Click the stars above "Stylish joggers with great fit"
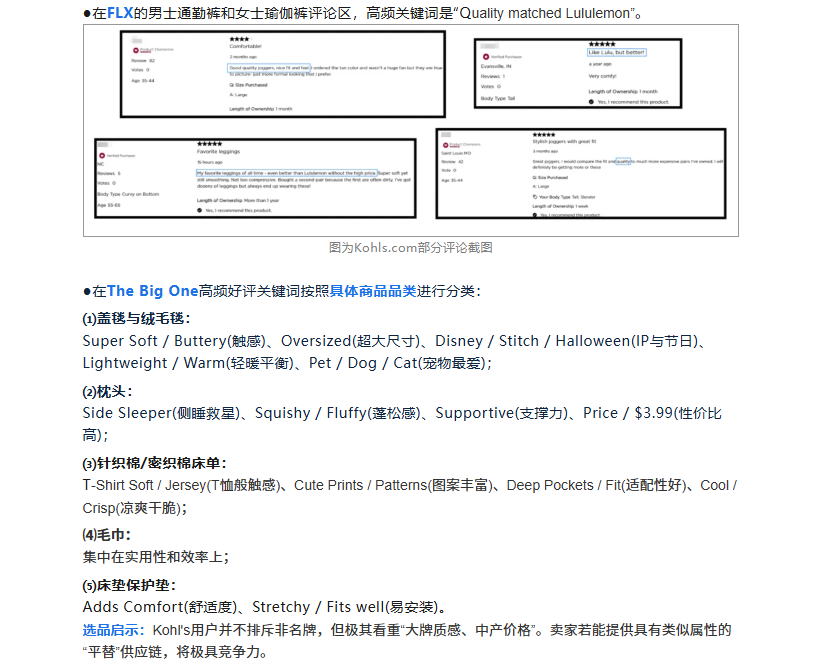The width and height of the screenshot is (839, 666). point(544,134)
